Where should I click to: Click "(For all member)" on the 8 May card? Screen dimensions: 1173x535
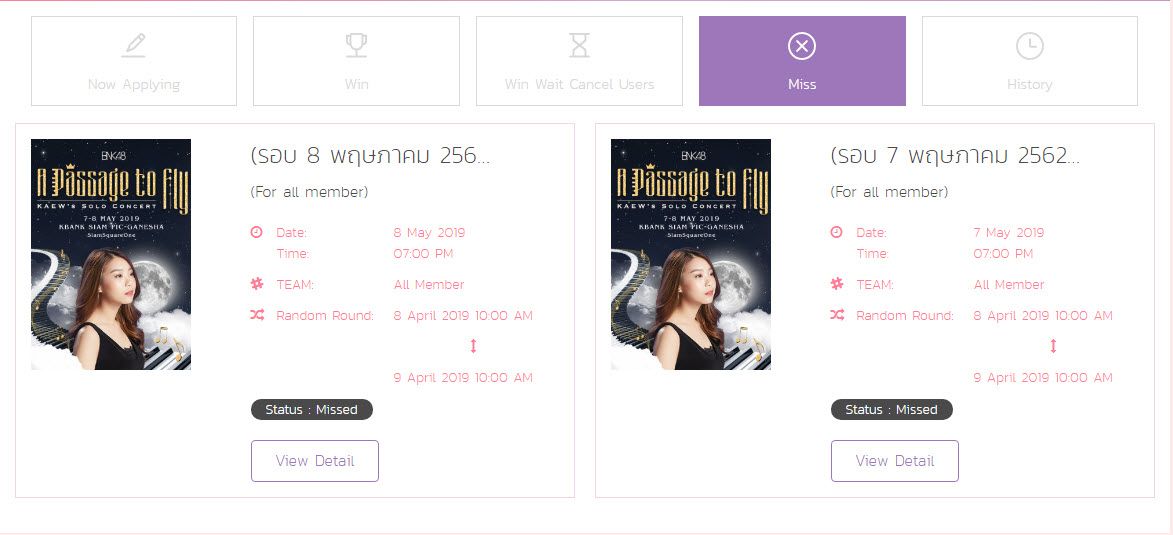coord(310,192)
